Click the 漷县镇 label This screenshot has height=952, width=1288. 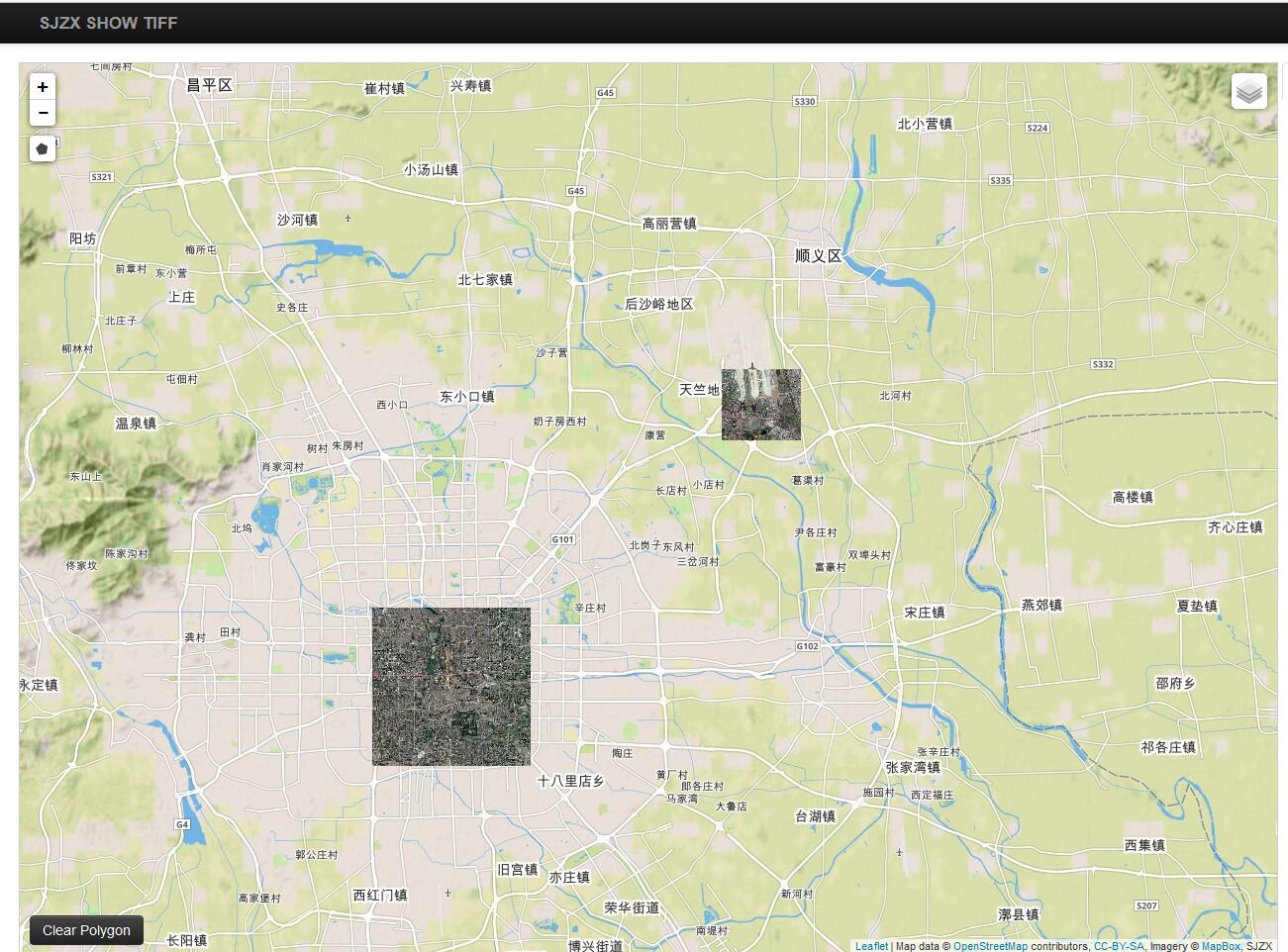tap(1019, 914)
